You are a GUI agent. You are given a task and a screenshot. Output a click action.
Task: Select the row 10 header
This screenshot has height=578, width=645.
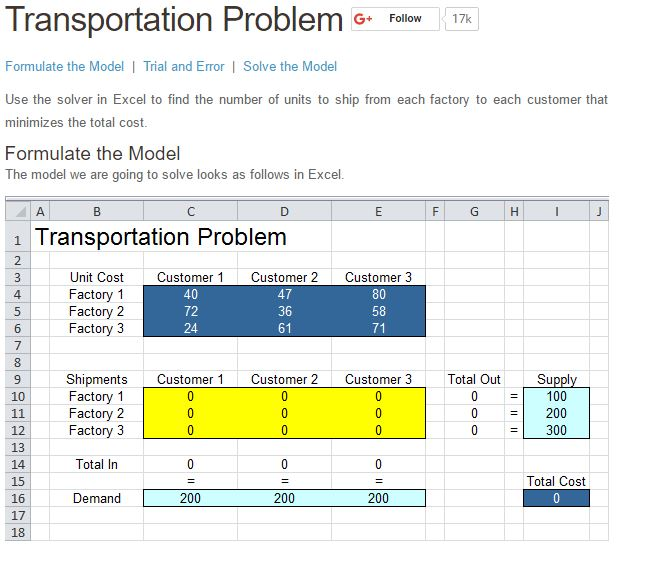[x=15, y=397]
